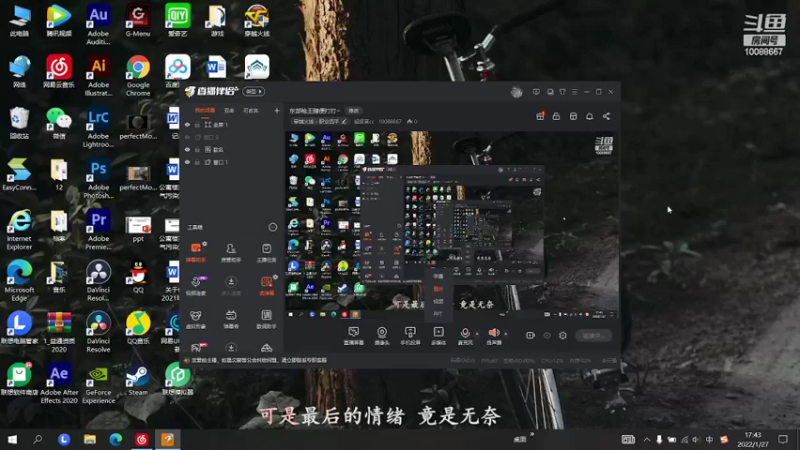Click 修改 to edit the room title
Screen dimensions: 800x450
point(354,111)
